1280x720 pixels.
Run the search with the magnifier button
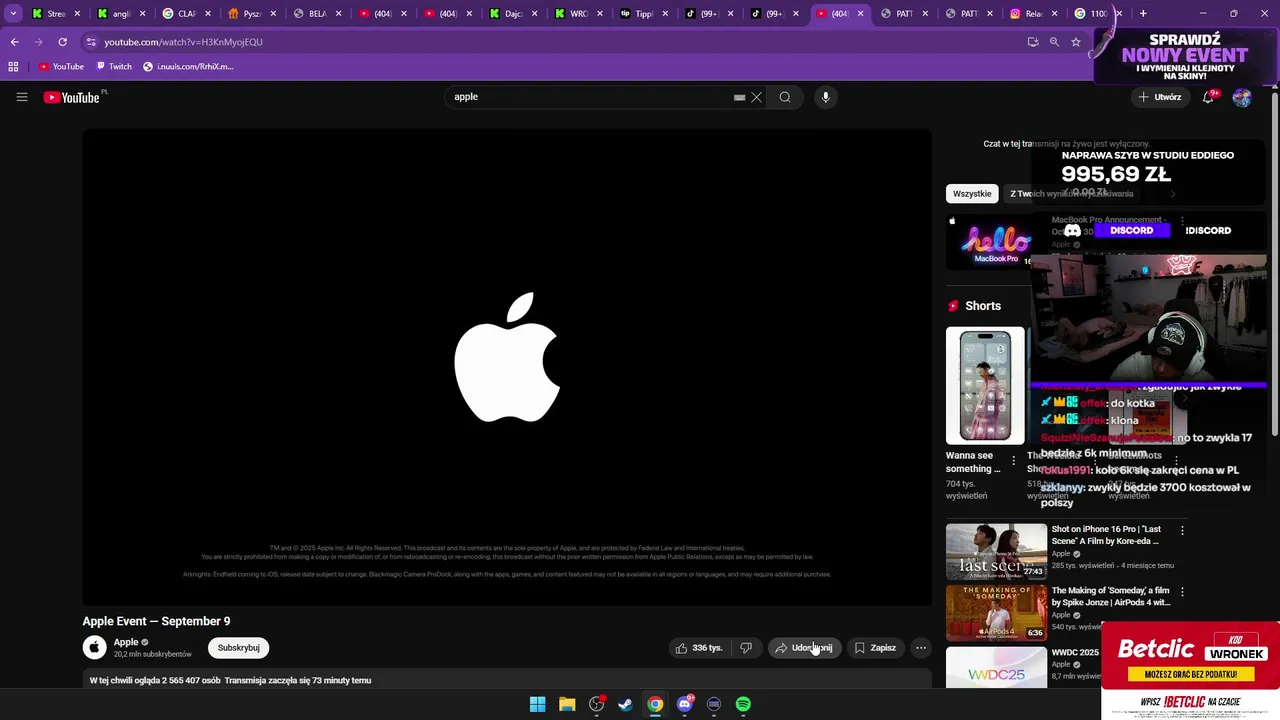click(785, 97)
